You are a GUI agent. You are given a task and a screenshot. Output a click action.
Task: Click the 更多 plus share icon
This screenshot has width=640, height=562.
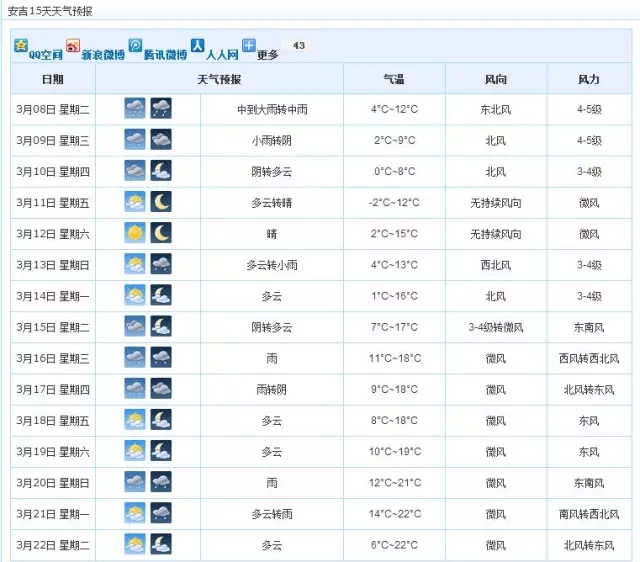[x=249, y=45]
